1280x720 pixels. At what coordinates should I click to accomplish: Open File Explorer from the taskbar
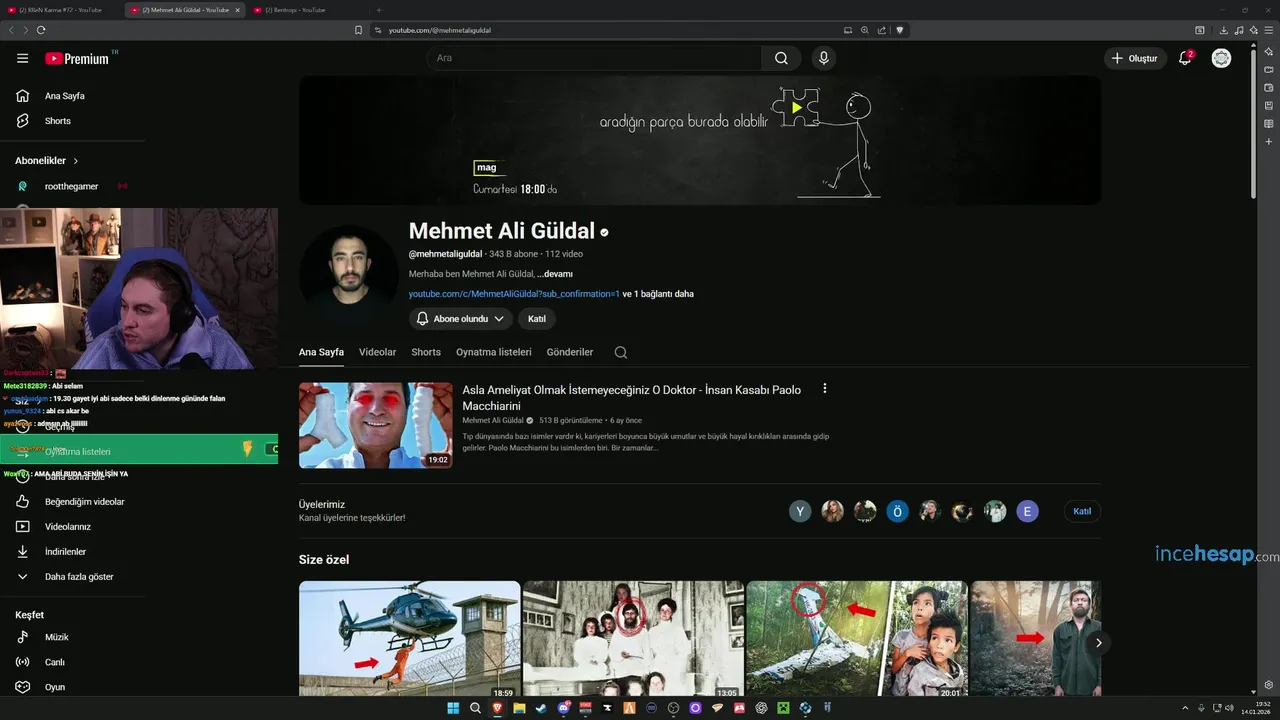(519, 708)
